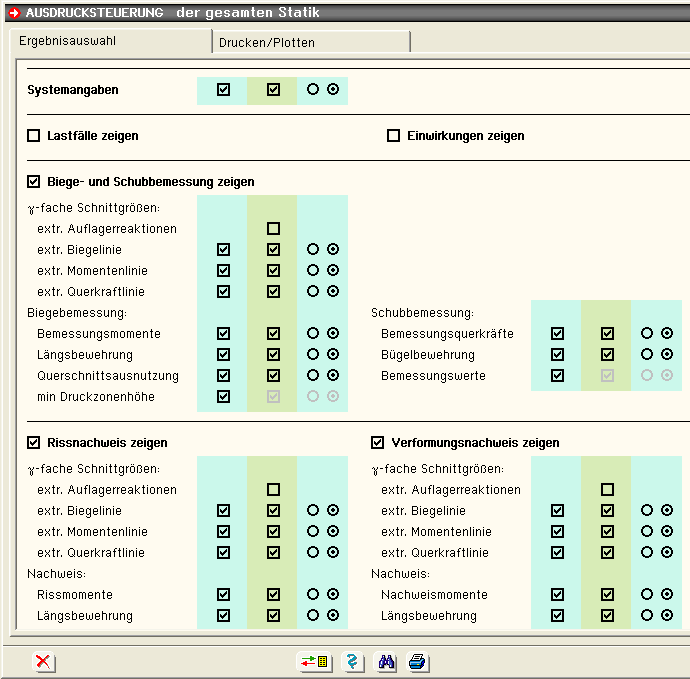Click the printer icon
The height and width of the screenshot is (679, 690).
pyautogui.click(x=417, y=661)
